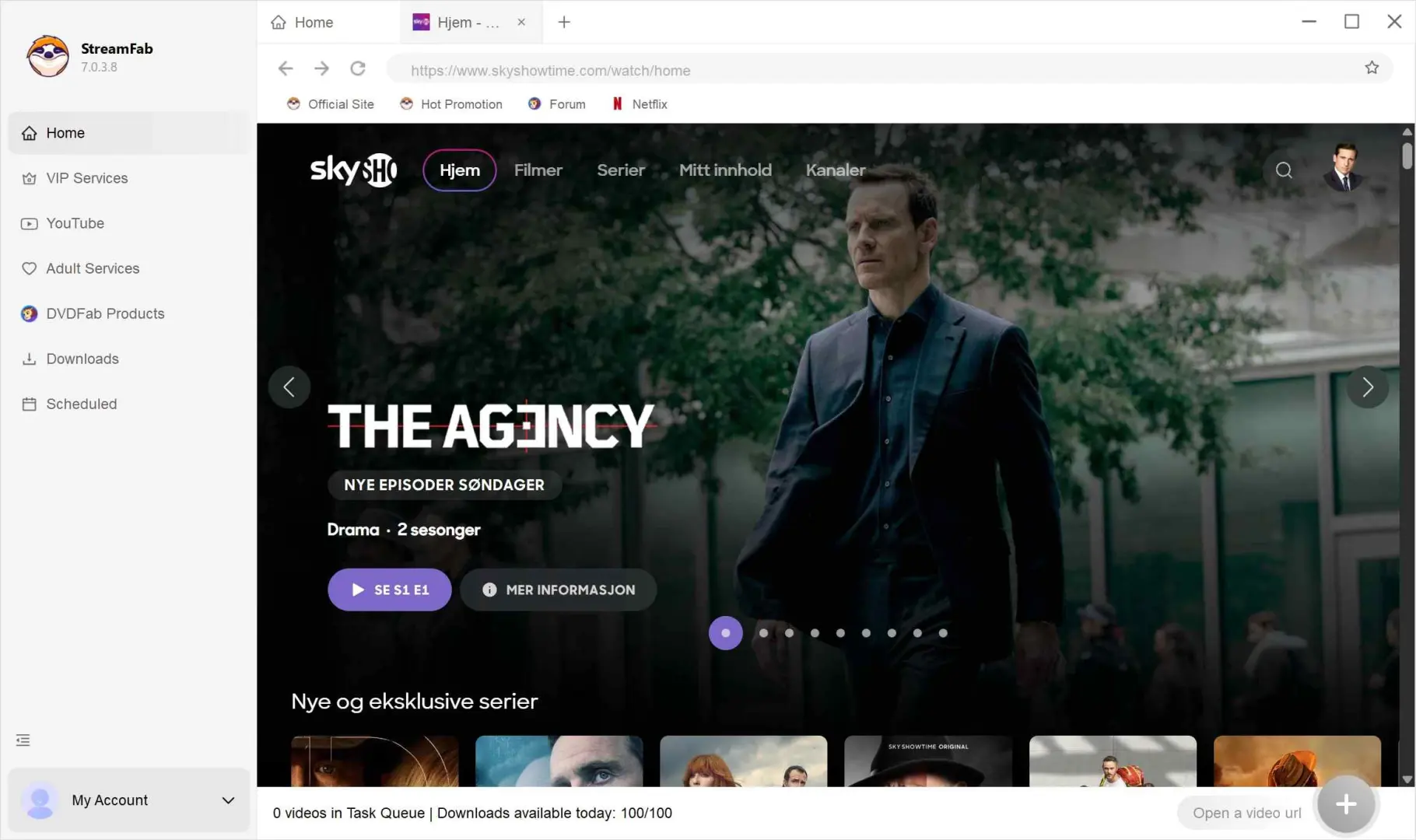
Task: Expand the My Account dropdown arrow
Action: 228,800
